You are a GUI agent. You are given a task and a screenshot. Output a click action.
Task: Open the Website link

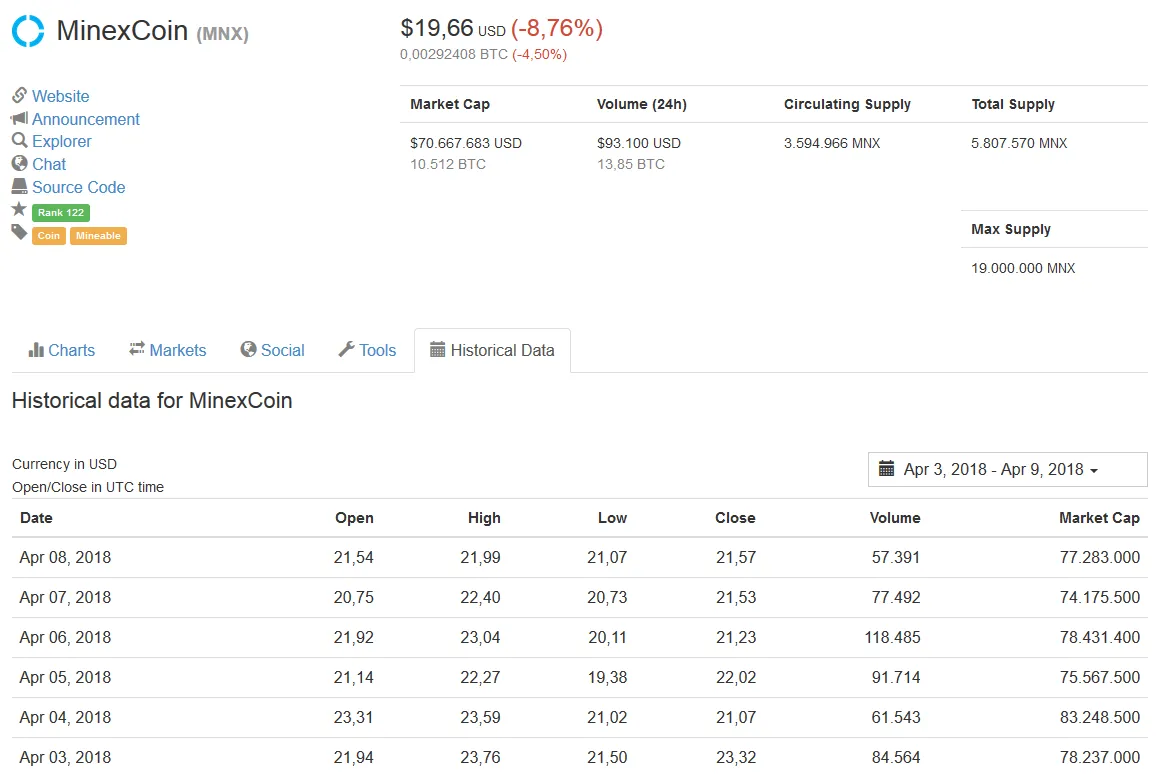pos(60,96)
